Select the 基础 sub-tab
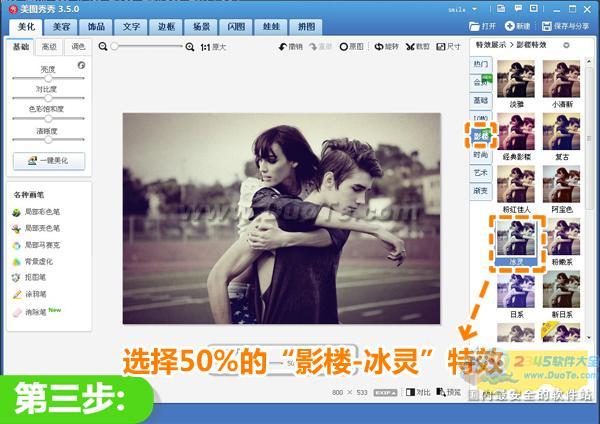 (x=21, y=47)
